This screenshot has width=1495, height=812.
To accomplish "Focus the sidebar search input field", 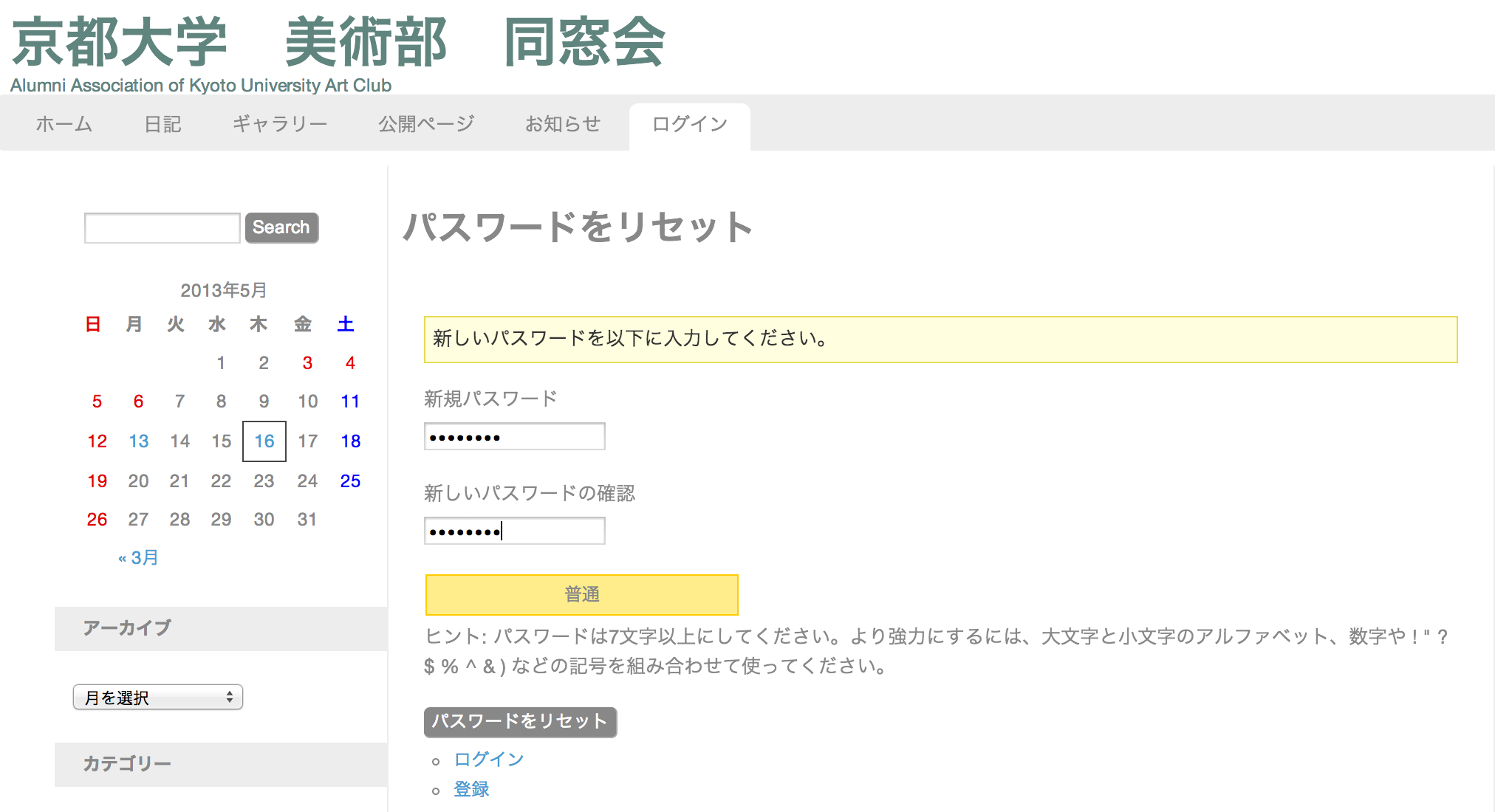I will click(x=162, y=228).
